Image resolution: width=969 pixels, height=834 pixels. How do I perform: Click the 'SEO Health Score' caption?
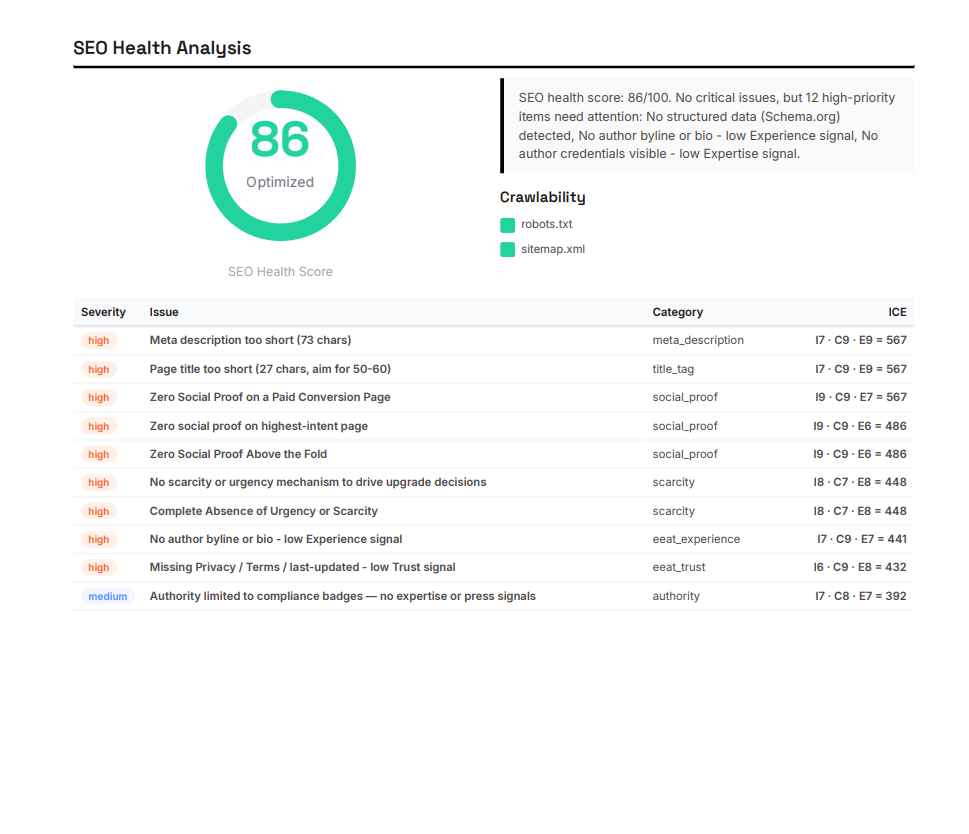[x=280, y=271]
